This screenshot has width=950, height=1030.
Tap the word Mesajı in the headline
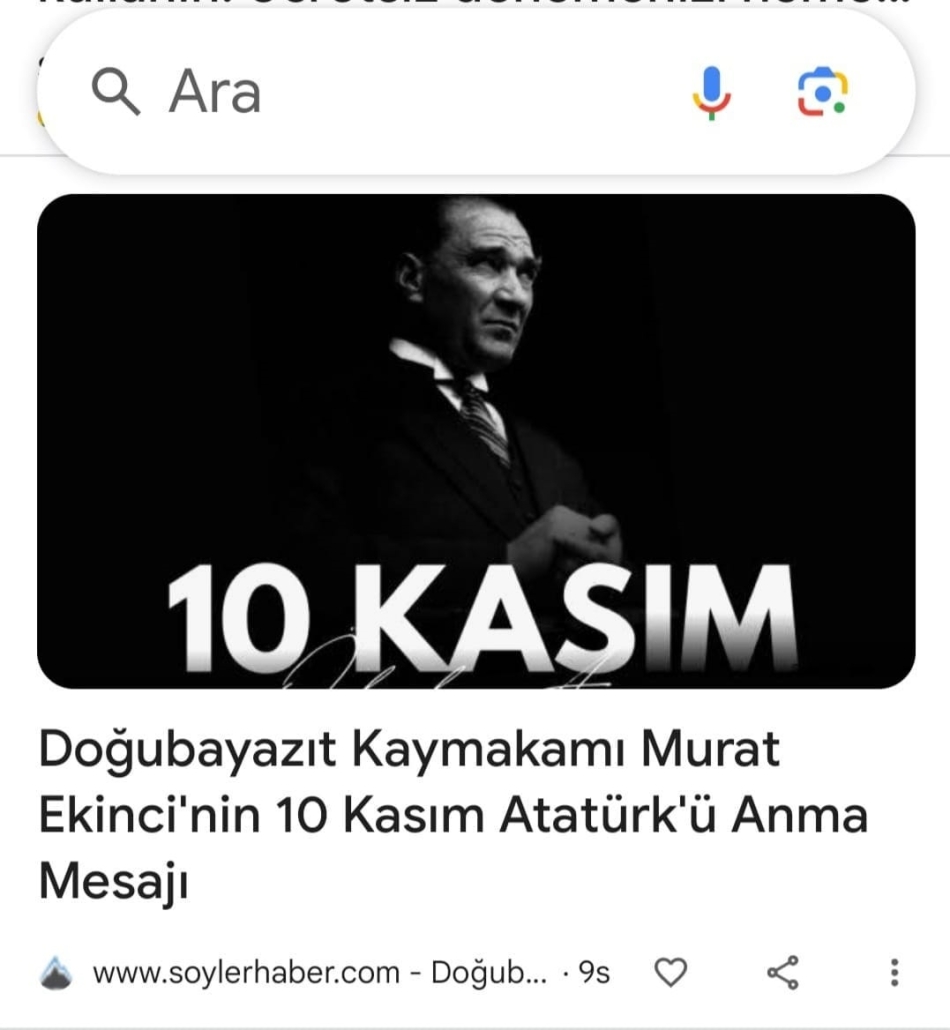pyautogui.click(x=114, y=882)
